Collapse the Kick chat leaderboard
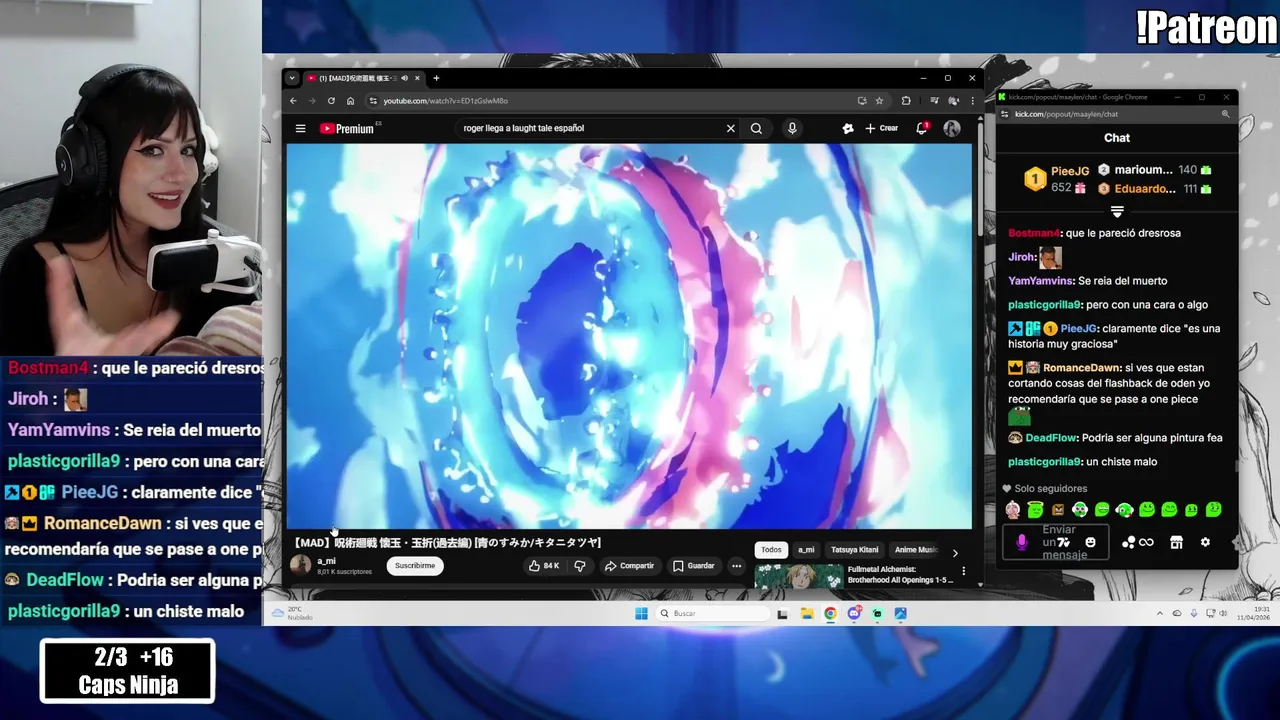 pos(1117,211)
